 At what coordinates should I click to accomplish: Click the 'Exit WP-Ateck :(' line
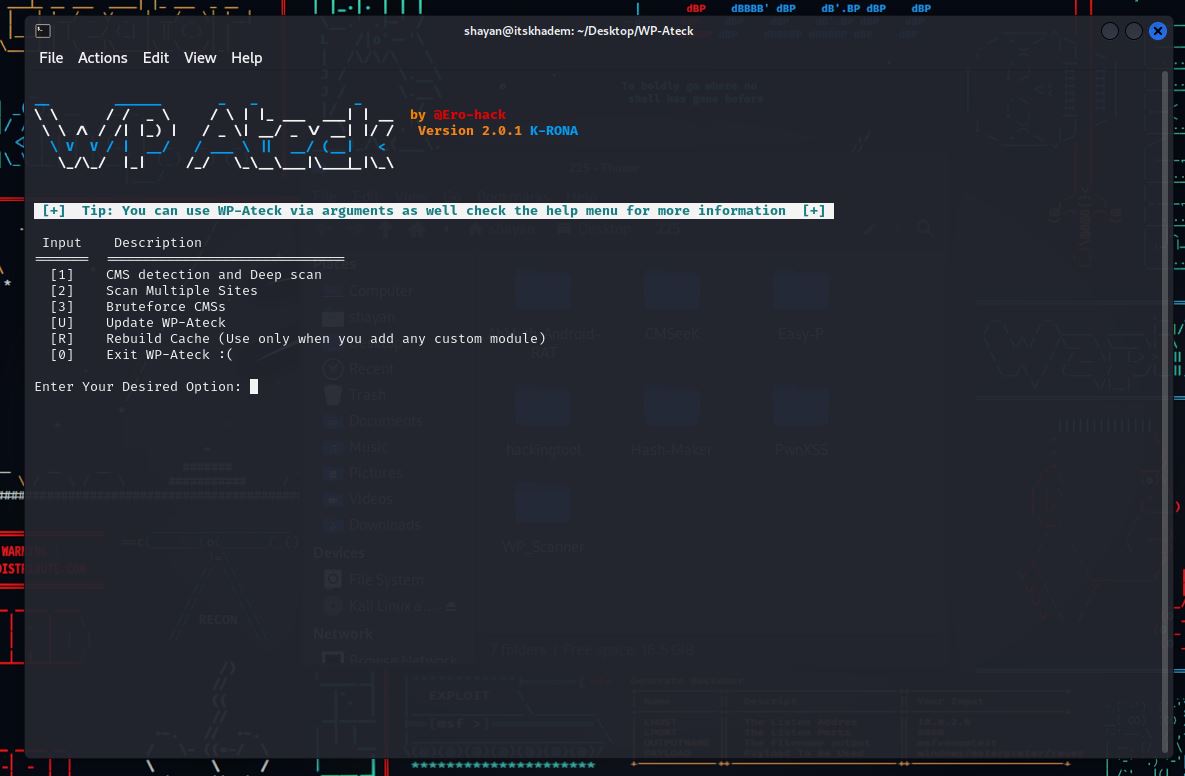tap(141, 355)
